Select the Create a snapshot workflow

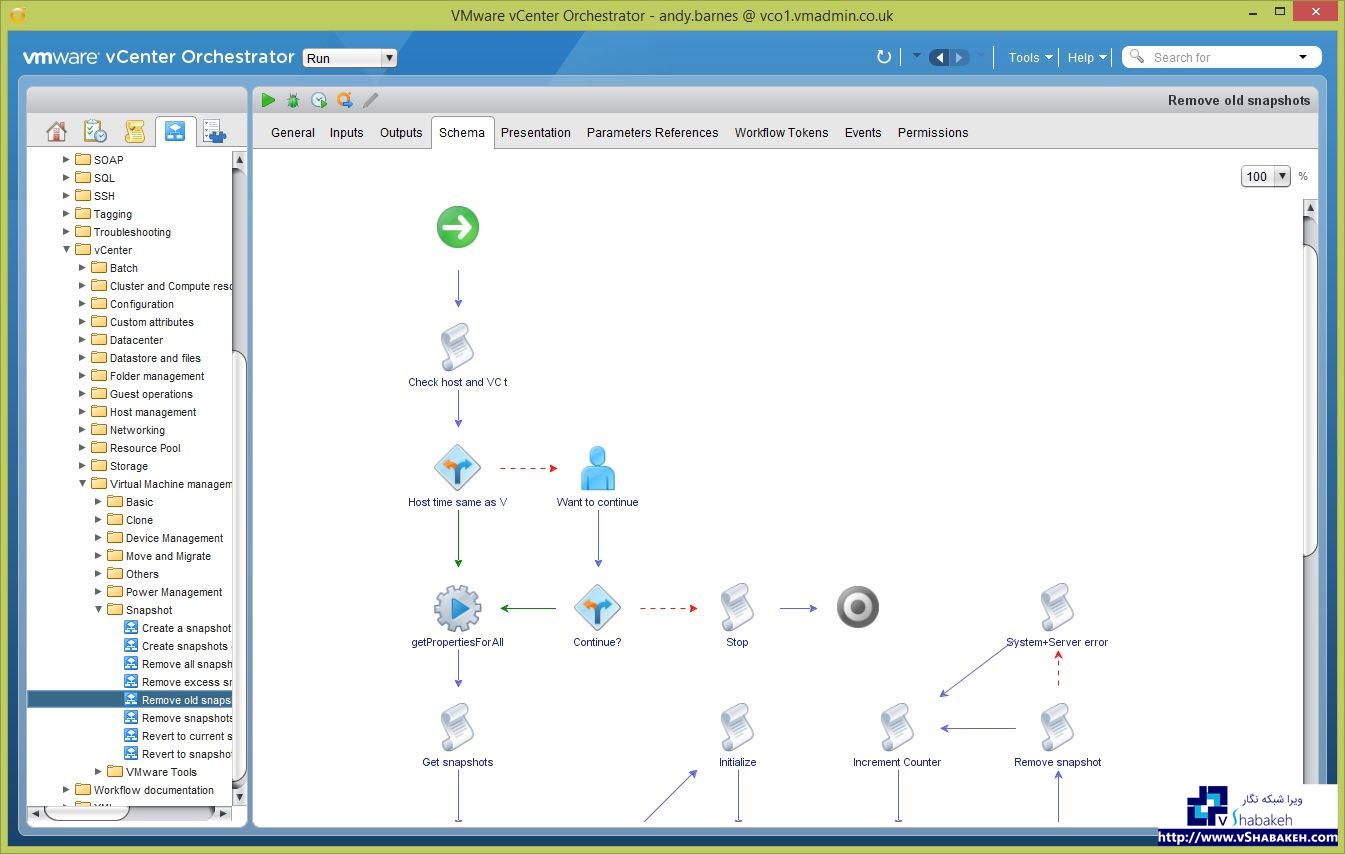[177, 628]
